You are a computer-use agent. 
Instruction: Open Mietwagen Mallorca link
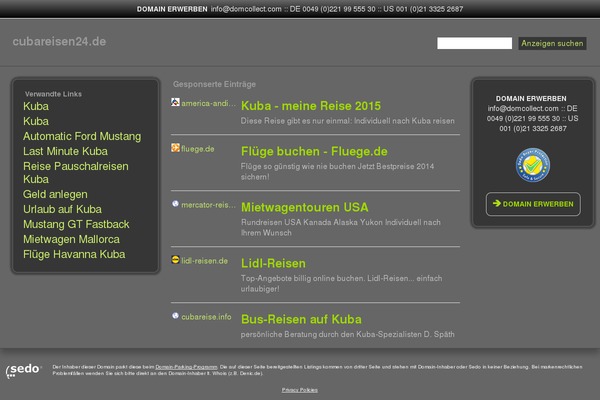click(x=71, y=239)
